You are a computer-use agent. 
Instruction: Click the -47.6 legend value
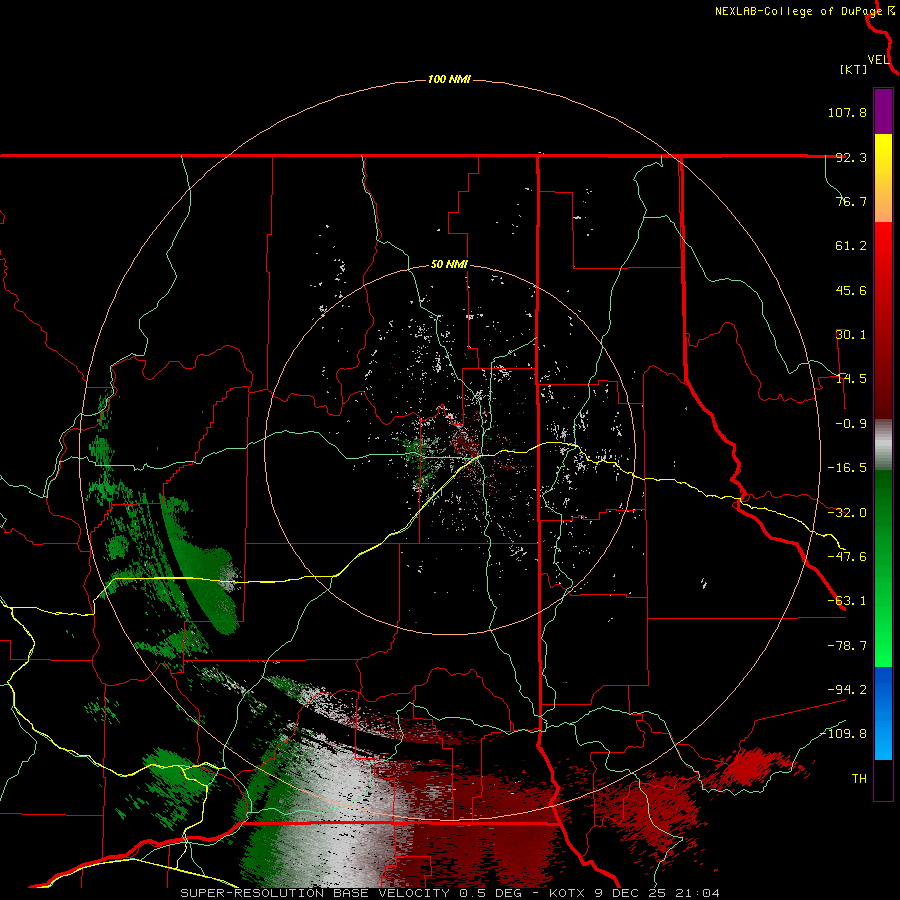click(847, 557)
